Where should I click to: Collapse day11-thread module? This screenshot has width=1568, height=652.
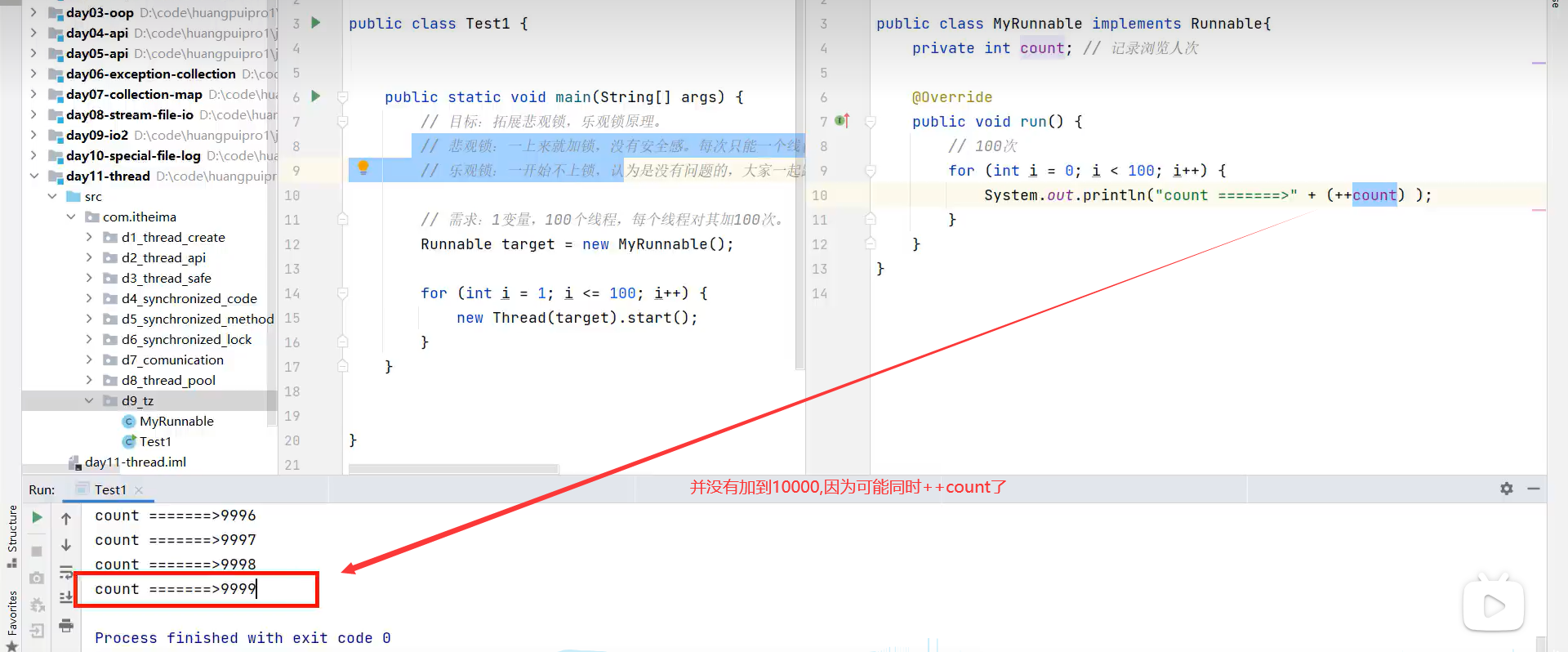coord(33,176)
